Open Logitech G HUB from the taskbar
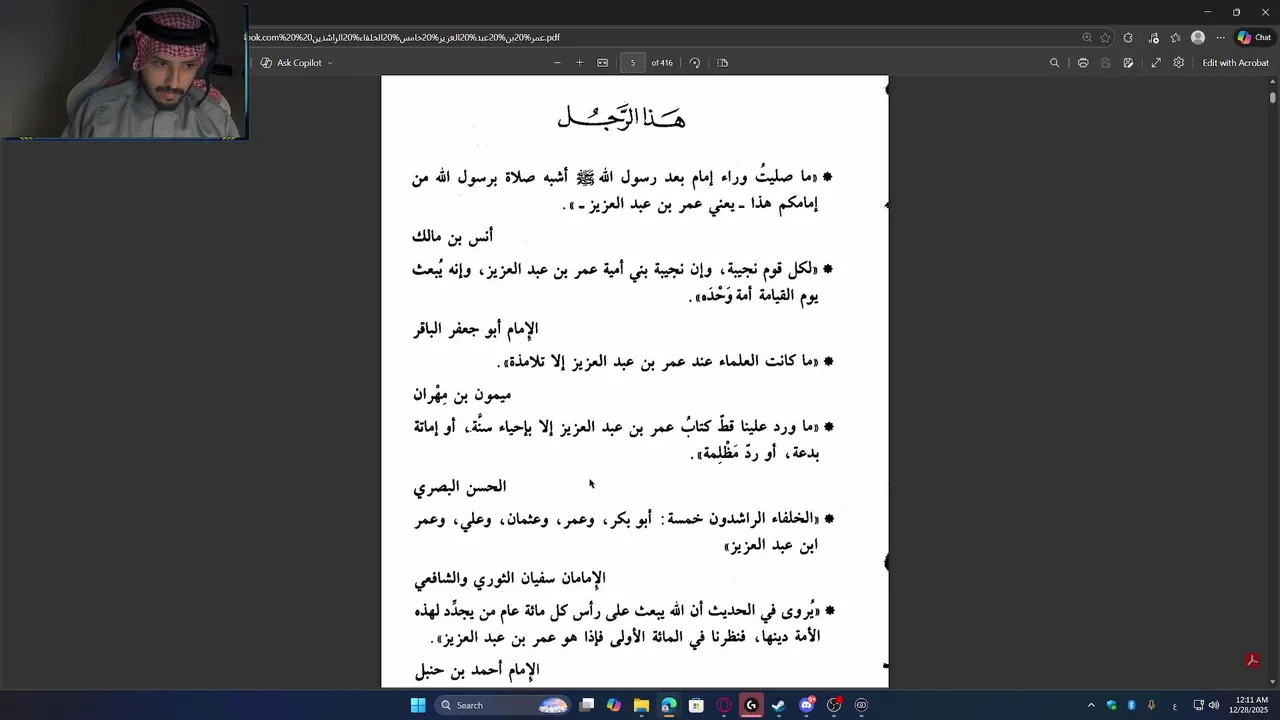Screen dimensions: 1280x720 pos(751,705)
